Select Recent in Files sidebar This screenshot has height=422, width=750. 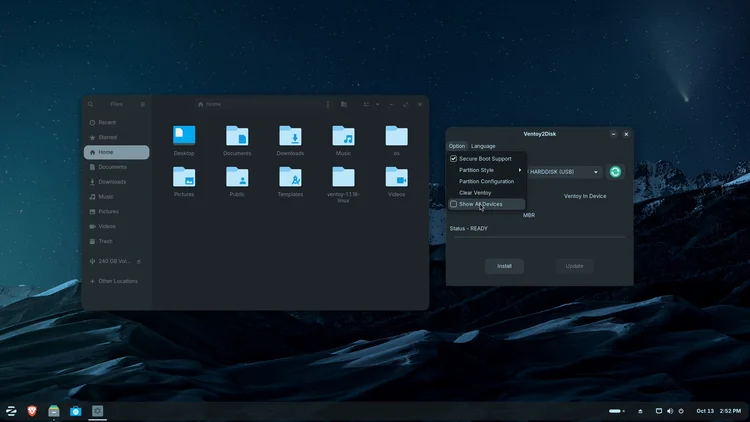[116, 122]
